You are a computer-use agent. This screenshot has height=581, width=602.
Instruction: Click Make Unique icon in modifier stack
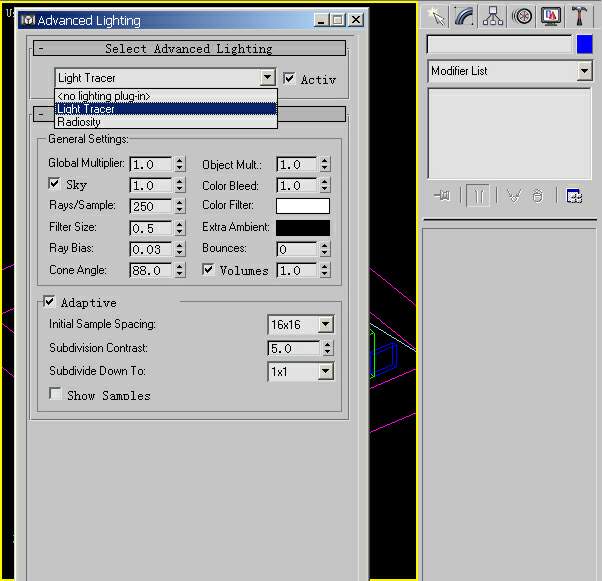click(x=514, y=196)
